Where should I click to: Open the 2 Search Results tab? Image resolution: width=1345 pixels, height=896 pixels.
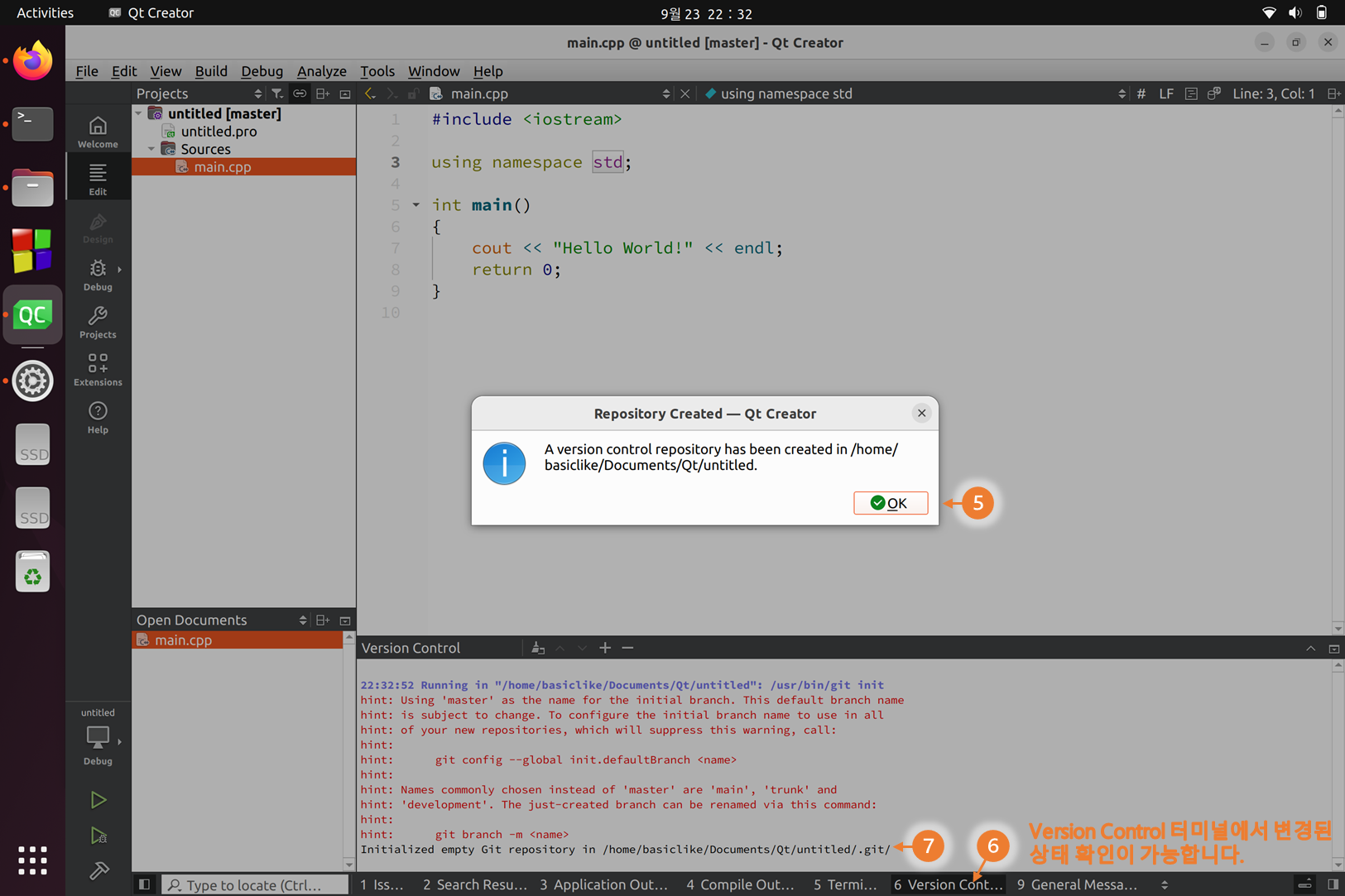click(x=474, y=884)
